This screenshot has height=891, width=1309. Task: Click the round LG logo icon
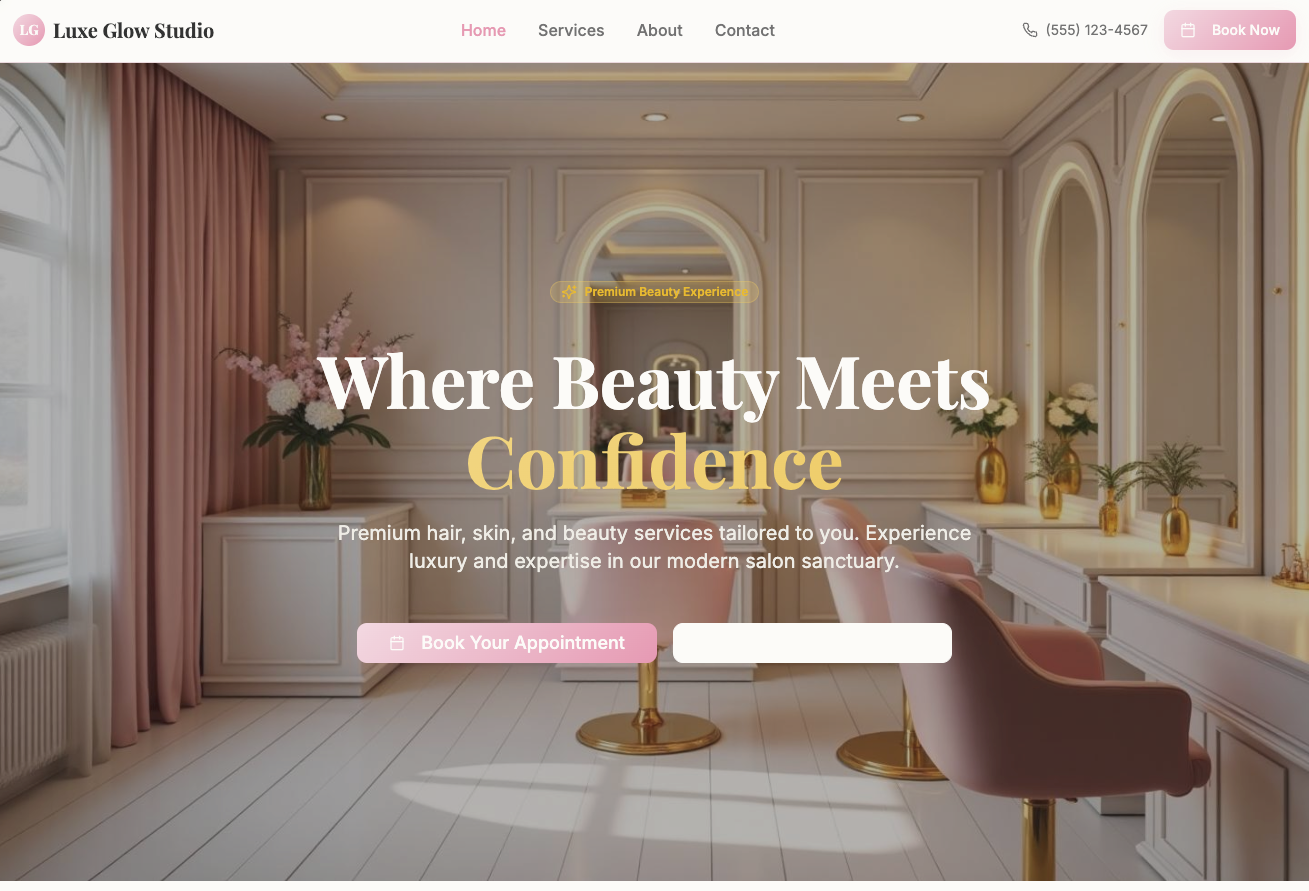(29, 30)
